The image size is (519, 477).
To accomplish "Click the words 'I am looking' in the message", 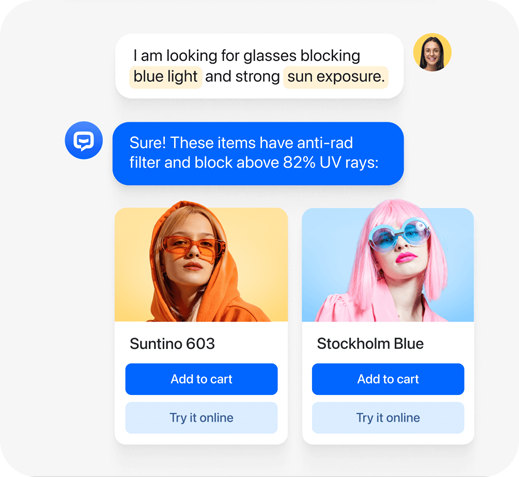I will coord(175,56).
